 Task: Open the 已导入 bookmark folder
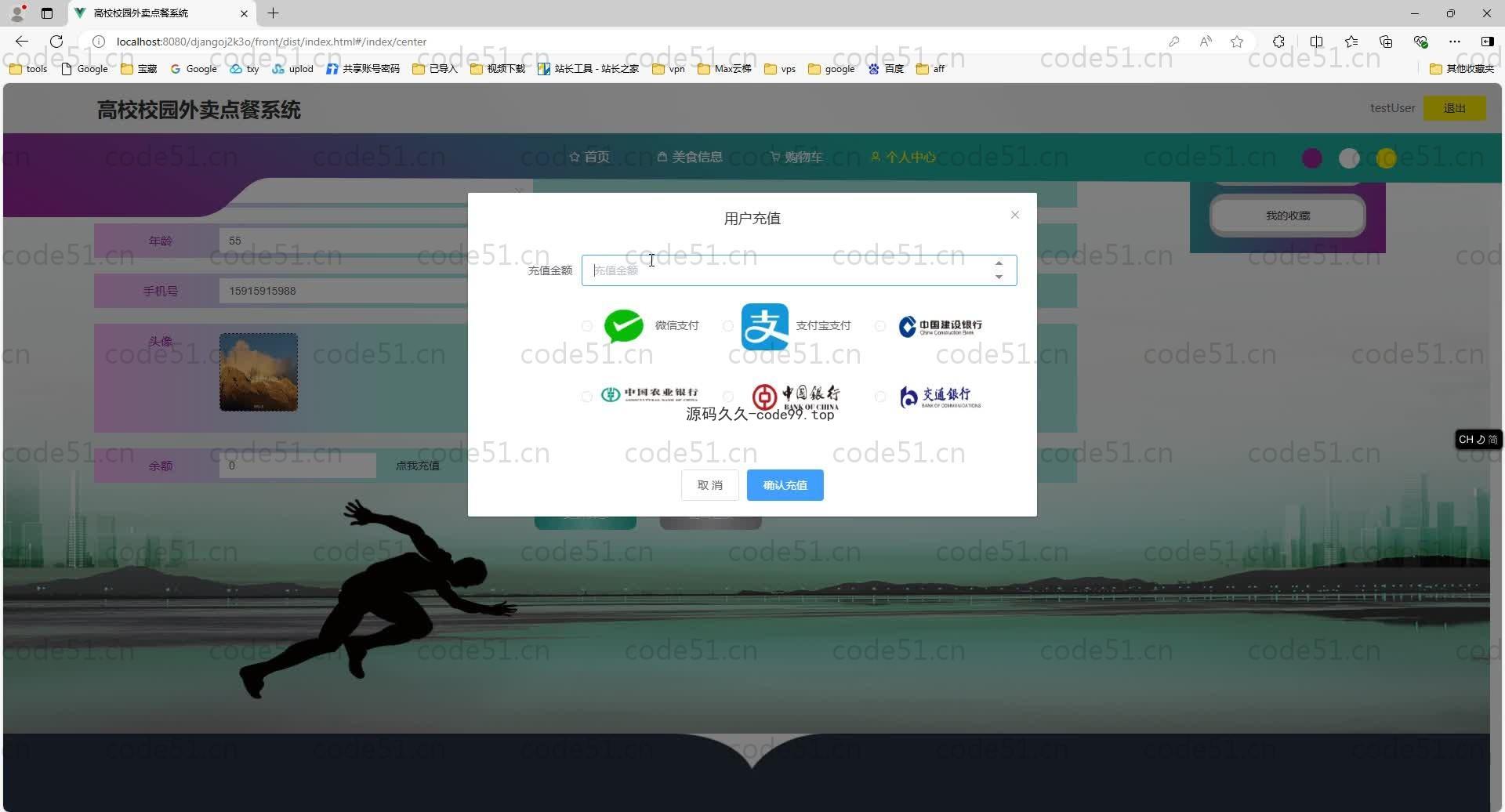coord(435,69)
